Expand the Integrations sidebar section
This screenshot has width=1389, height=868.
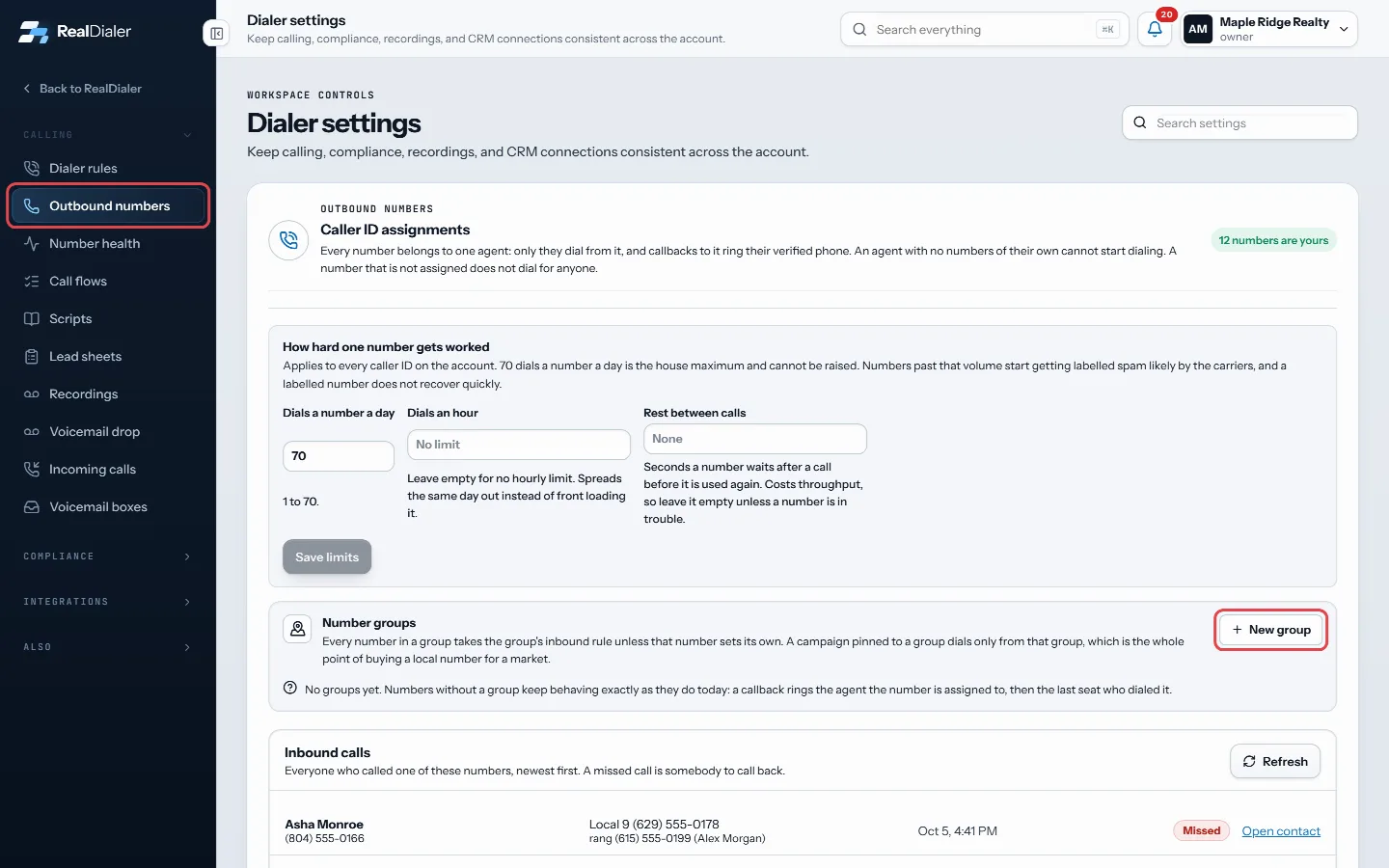pos(107,602)
